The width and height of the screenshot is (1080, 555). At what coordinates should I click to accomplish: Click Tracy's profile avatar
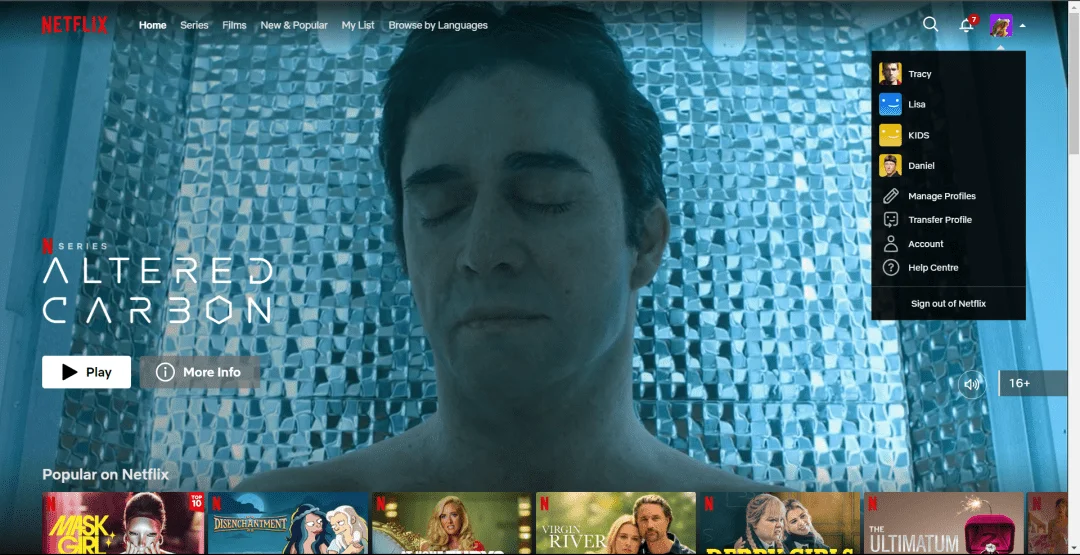(890, 74)
